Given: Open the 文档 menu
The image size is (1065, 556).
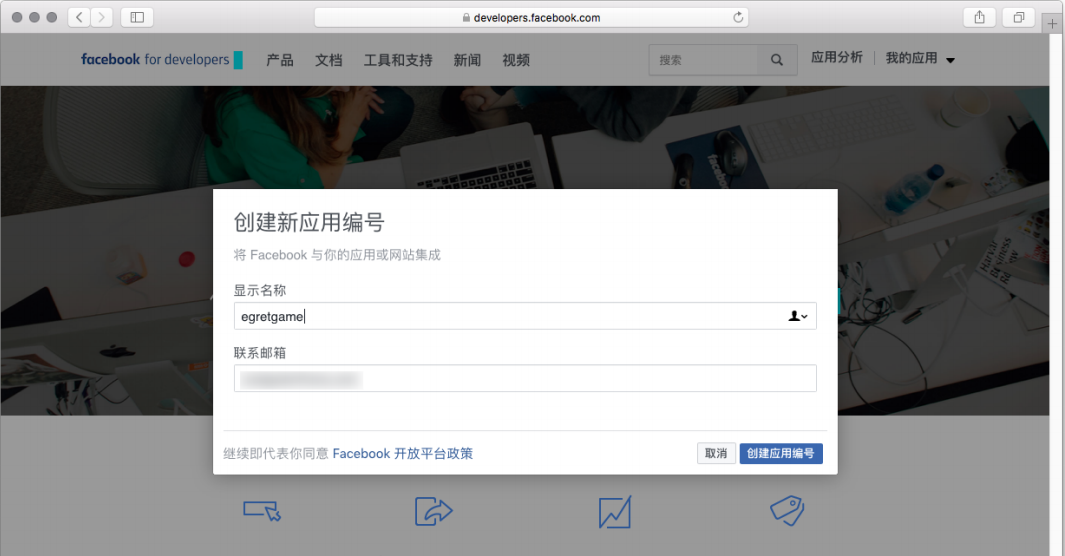Looking at the screenshot, I should pos(329,60).
